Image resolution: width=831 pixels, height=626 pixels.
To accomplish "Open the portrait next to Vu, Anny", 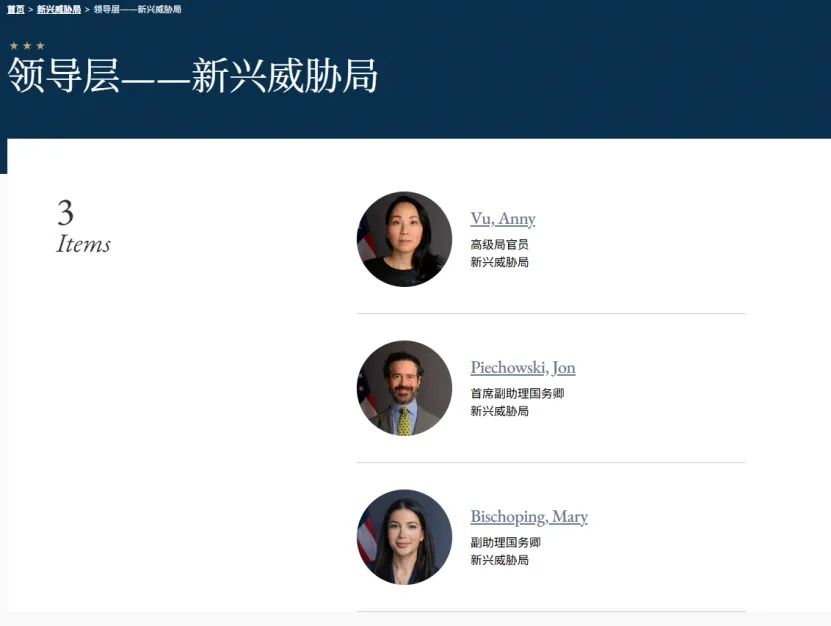I will tap(404, 239).
